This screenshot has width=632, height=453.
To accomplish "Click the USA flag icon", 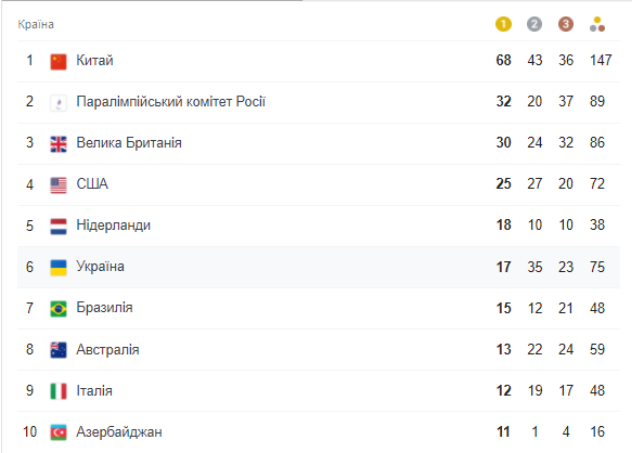I will click(58, 184).
